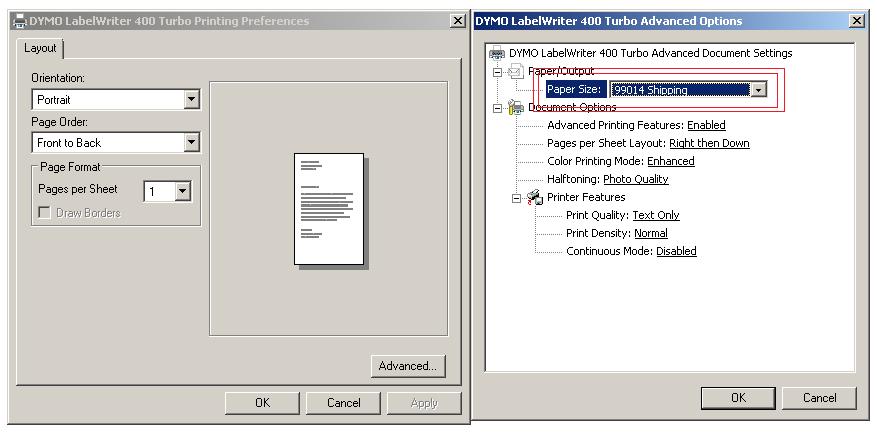Select the Layout tab
This screenshot has height=437, width=877.
point(40,48)
